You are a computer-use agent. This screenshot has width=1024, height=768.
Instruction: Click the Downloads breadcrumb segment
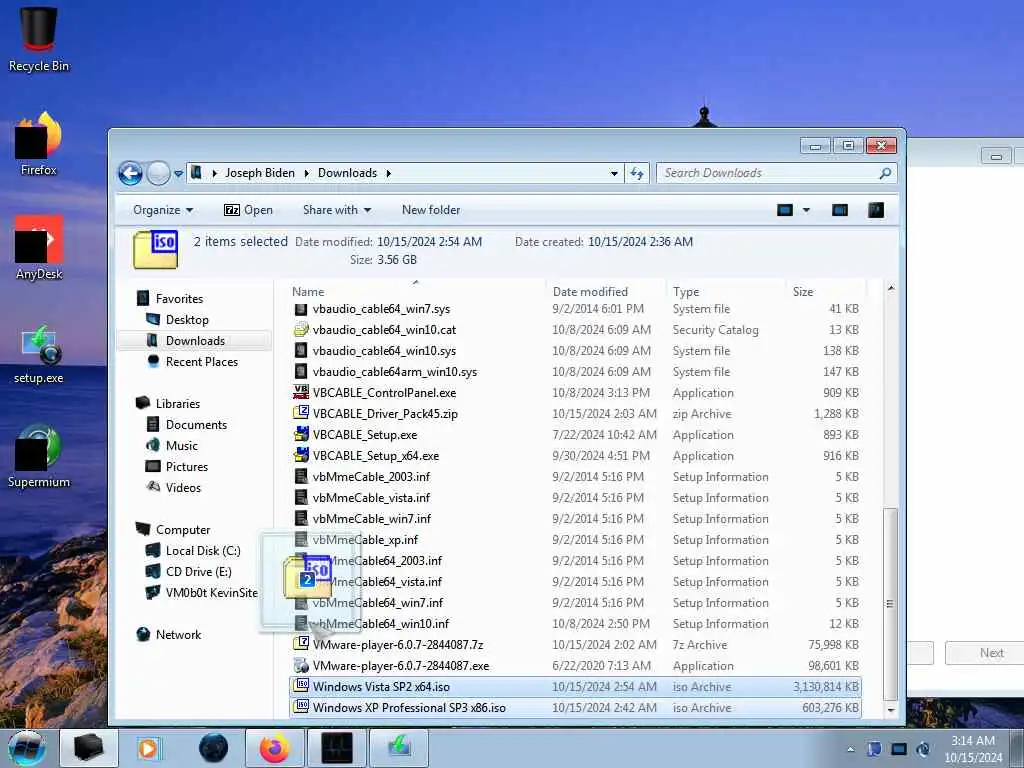click(347, 173)
